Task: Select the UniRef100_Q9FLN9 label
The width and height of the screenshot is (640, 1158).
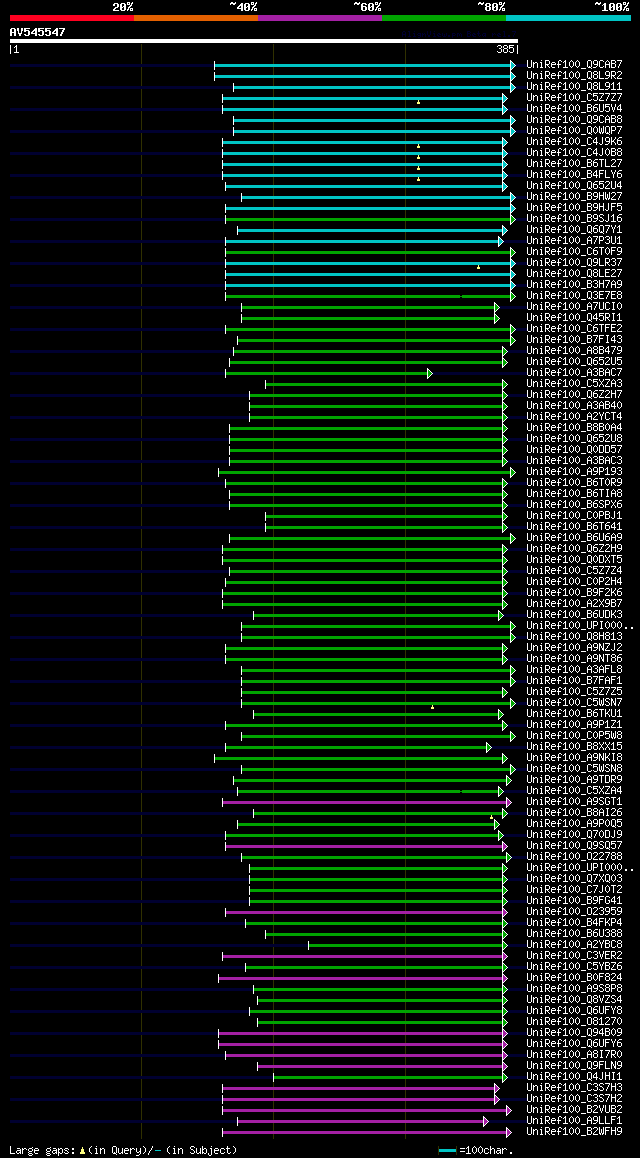Action: tap(574, 1066)
